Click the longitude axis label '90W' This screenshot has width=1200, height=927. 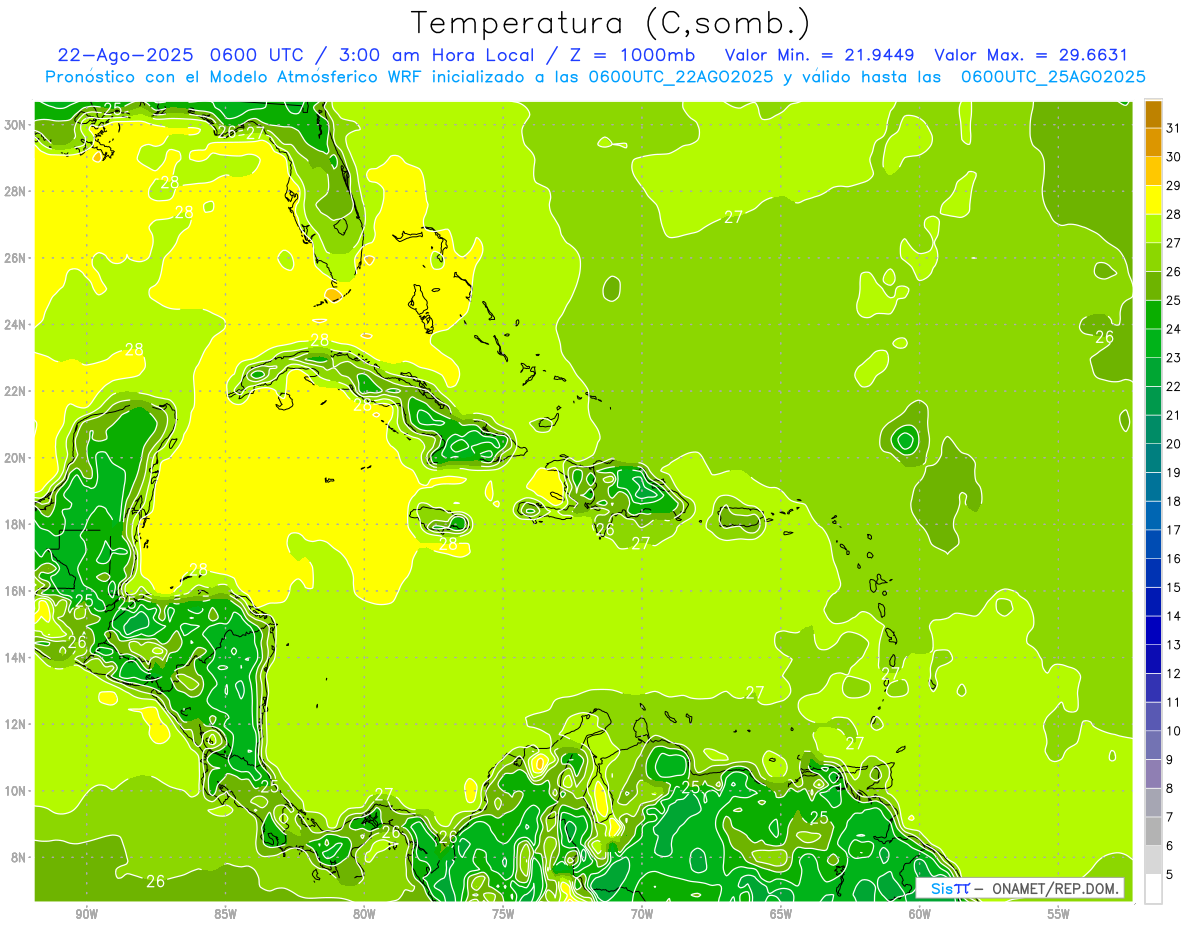tap(87, 914)
